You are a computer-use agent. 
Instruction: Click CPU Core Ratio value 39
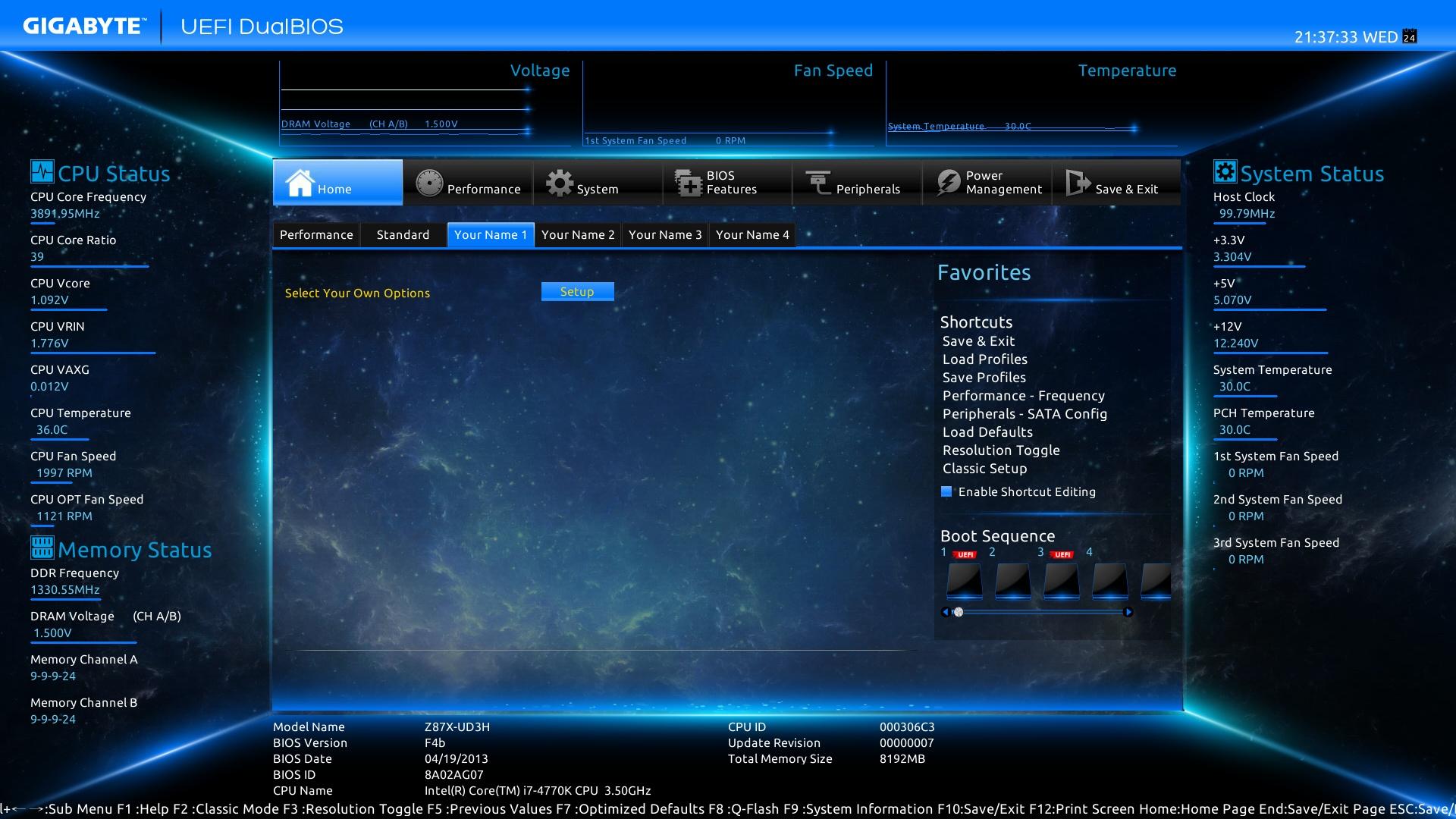click(x=37, y=257)
